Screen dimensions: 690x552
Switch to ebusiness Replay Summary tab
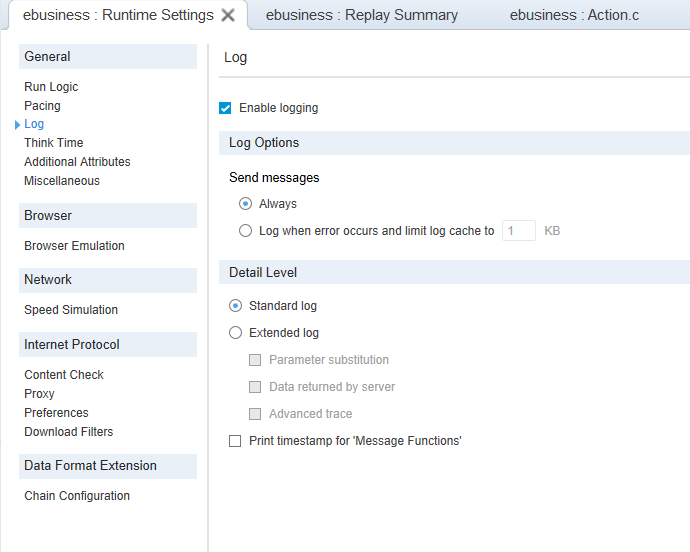362,15
